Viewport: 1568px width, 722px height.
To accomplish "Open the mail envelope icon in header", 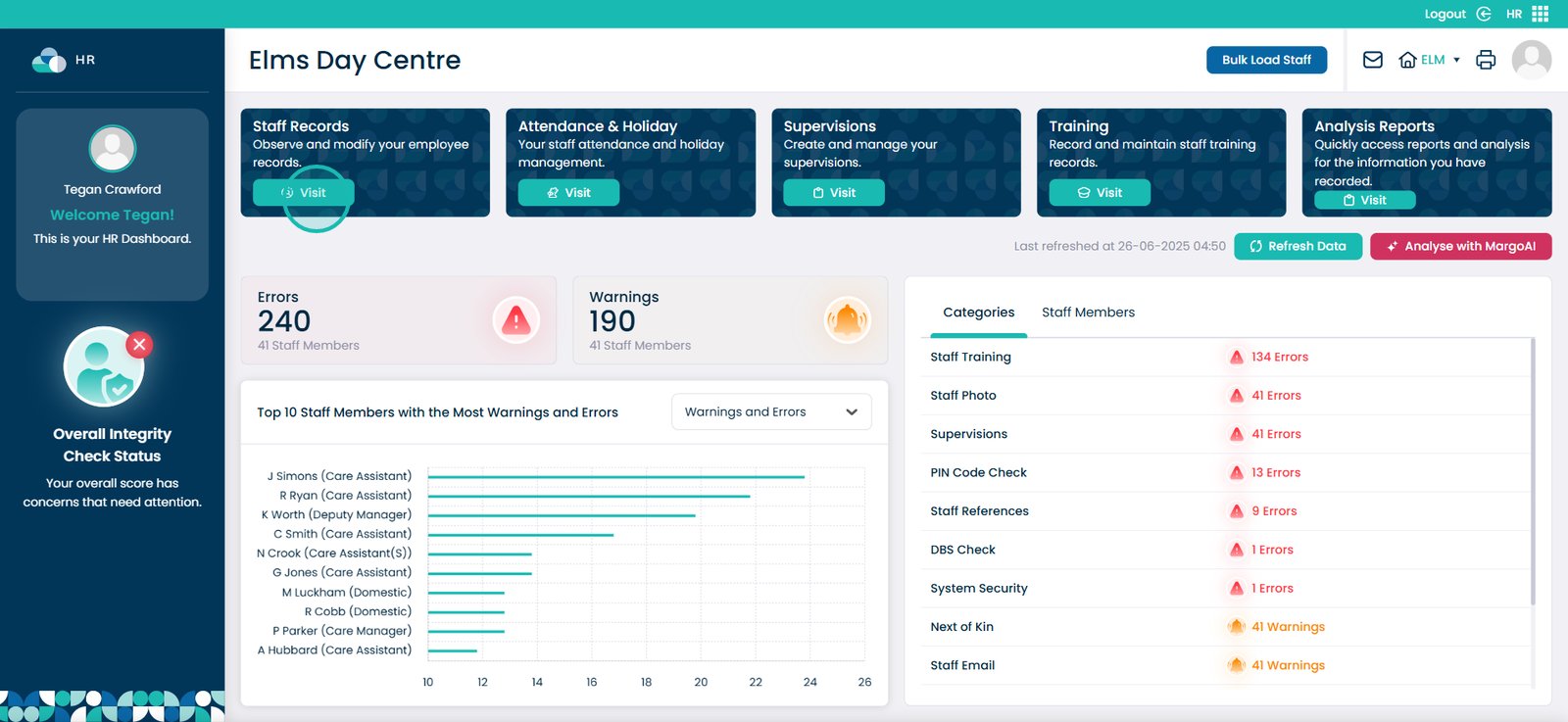I will (1372, 60).
